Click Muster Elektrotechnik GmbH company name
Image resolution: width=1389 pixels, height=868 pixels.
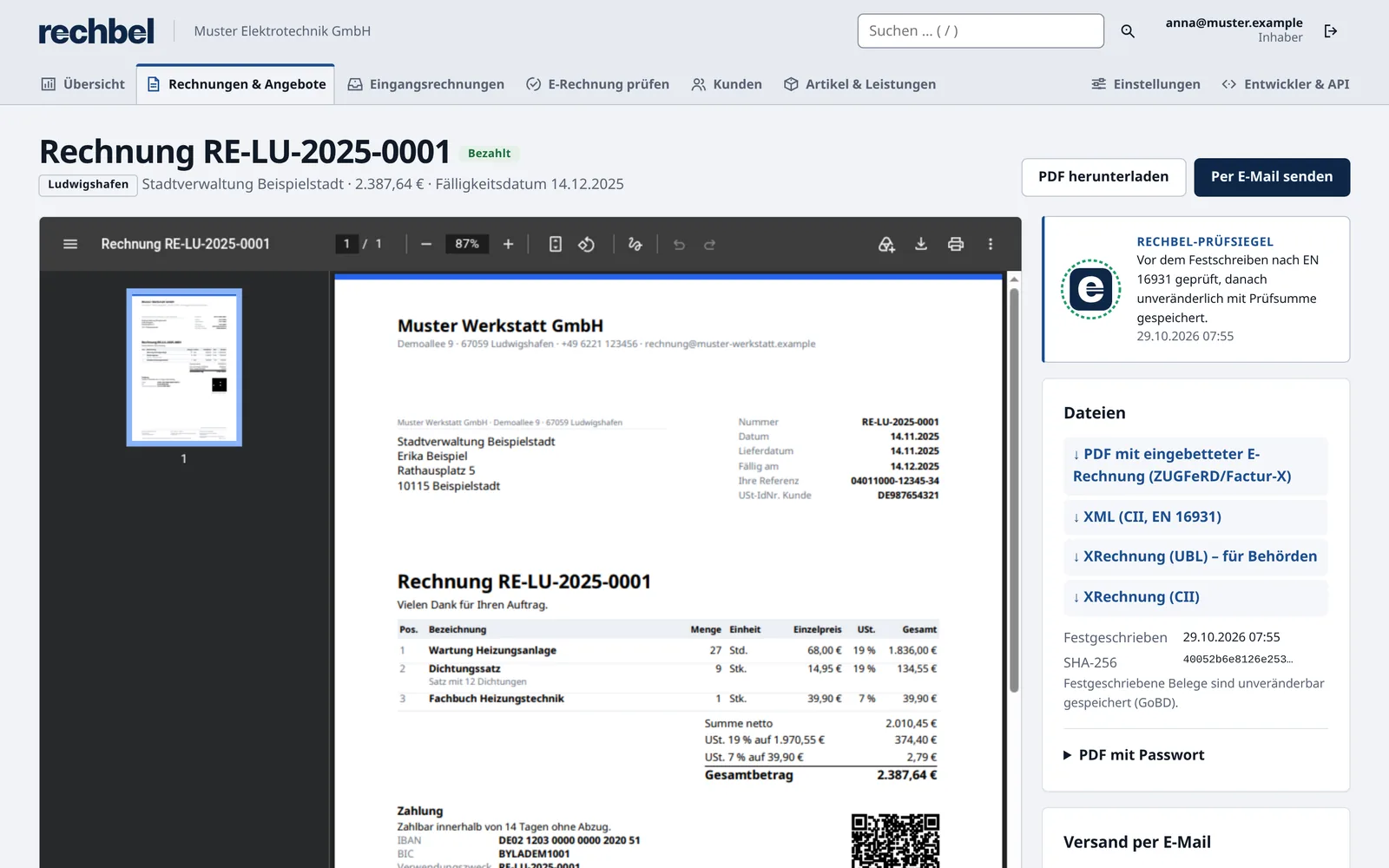click(x=282, y=31)
